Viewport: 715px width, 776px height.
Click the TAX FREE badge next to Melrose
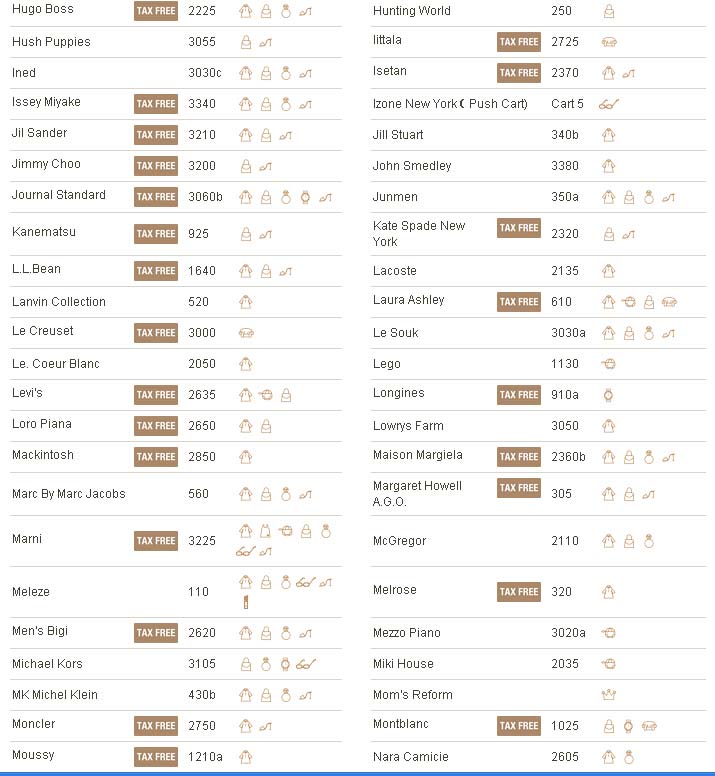(519, 592)
